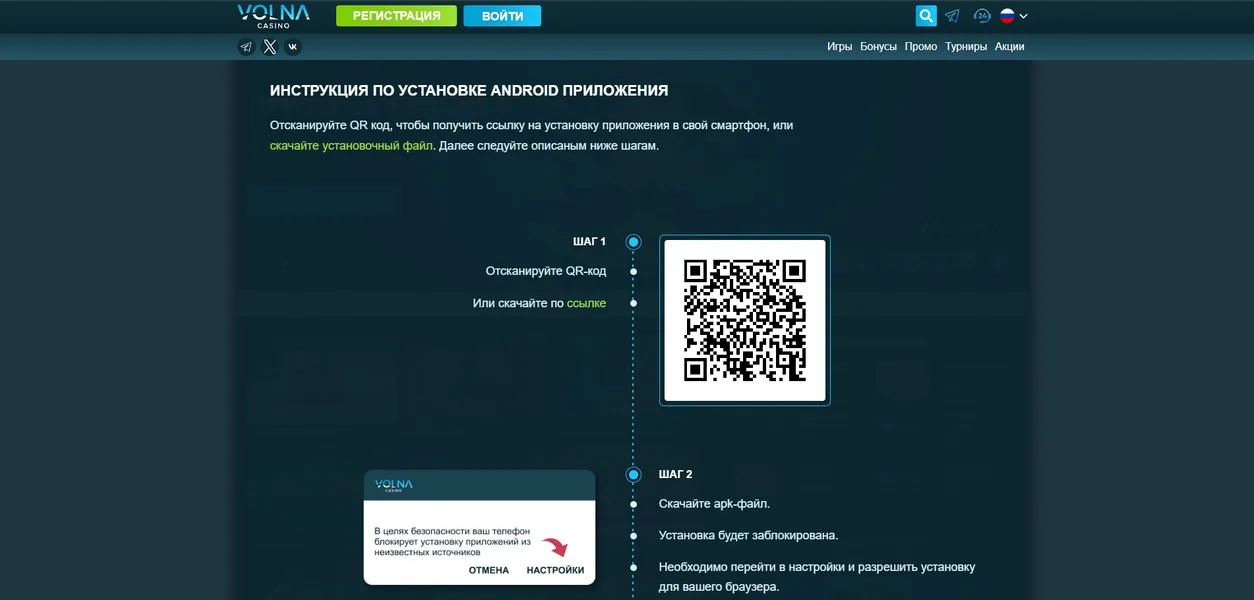This screenshot has height=600, width=1254.
Task: Expand the language dropdown chevron
Action: (1024, 16)
